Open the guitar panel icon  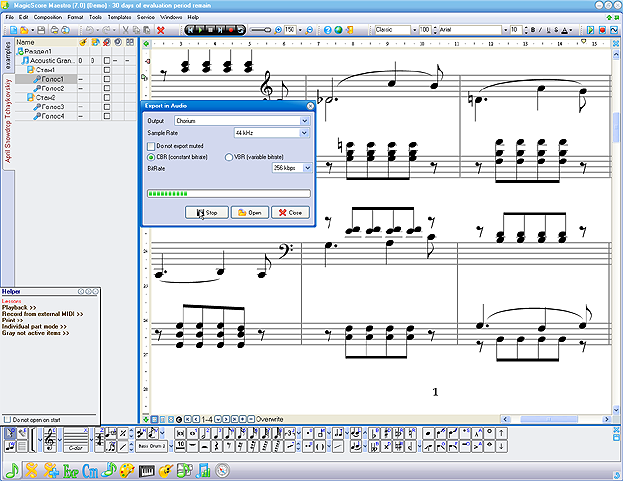pyautogui.click(x=166, y=471)
